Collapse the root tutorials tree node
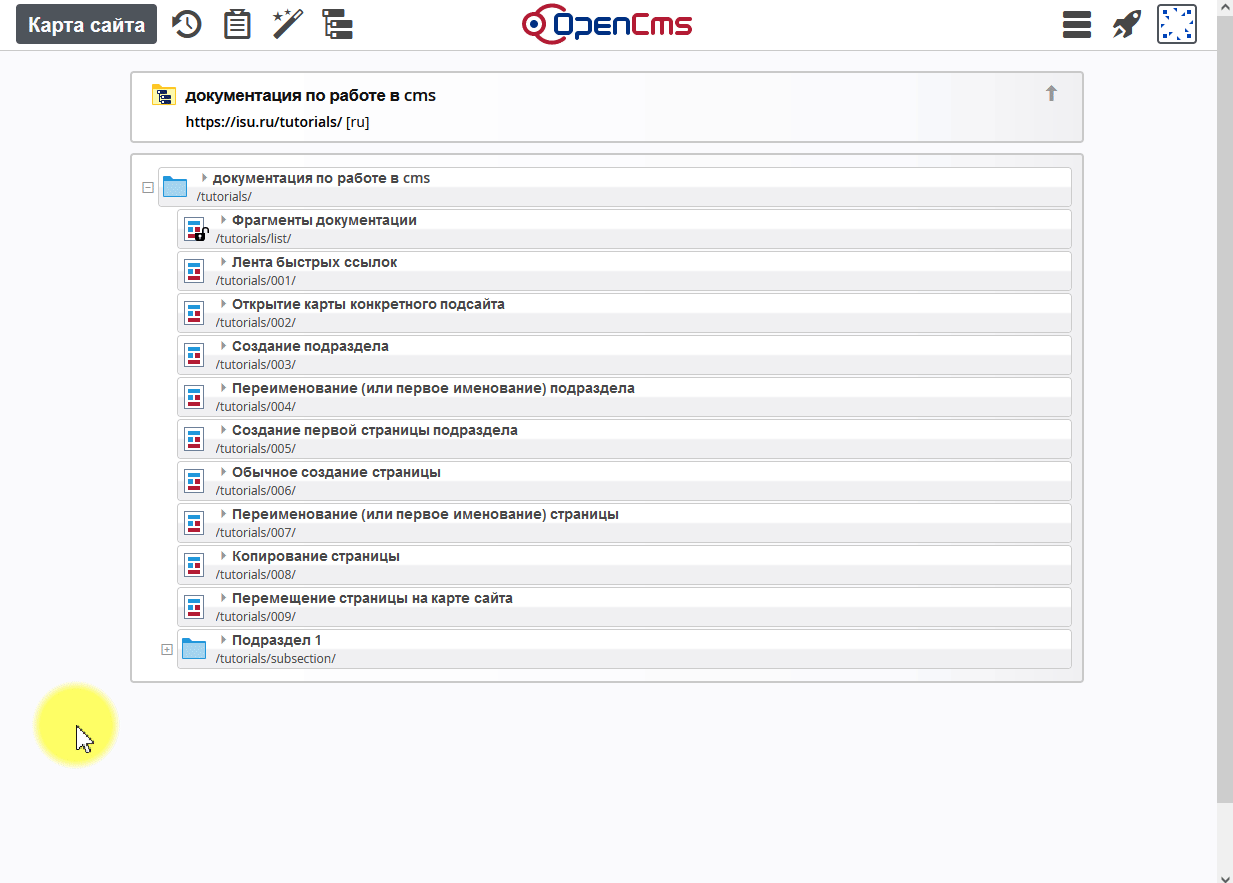This screenshot has height=883, width=1233. pyautogui.click(x=148, y=187)
